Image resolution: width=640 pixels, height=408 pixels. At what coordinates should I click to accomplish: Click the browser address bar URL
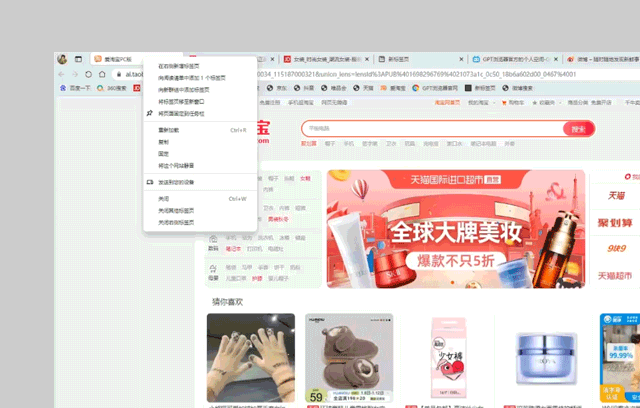[416, 74]
